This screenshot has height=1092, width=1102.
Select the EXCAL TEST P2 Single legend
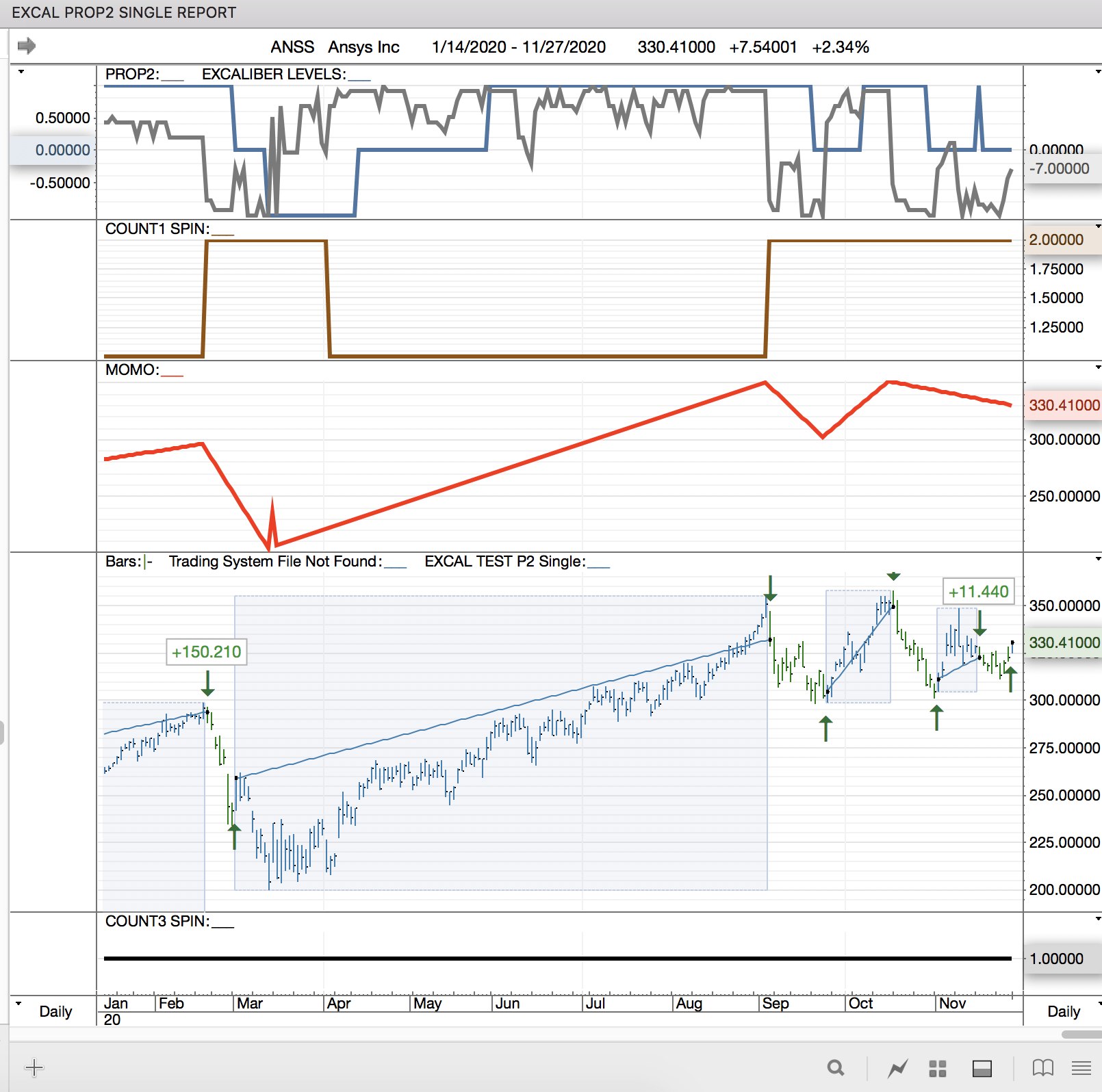(x=504, y=562)
